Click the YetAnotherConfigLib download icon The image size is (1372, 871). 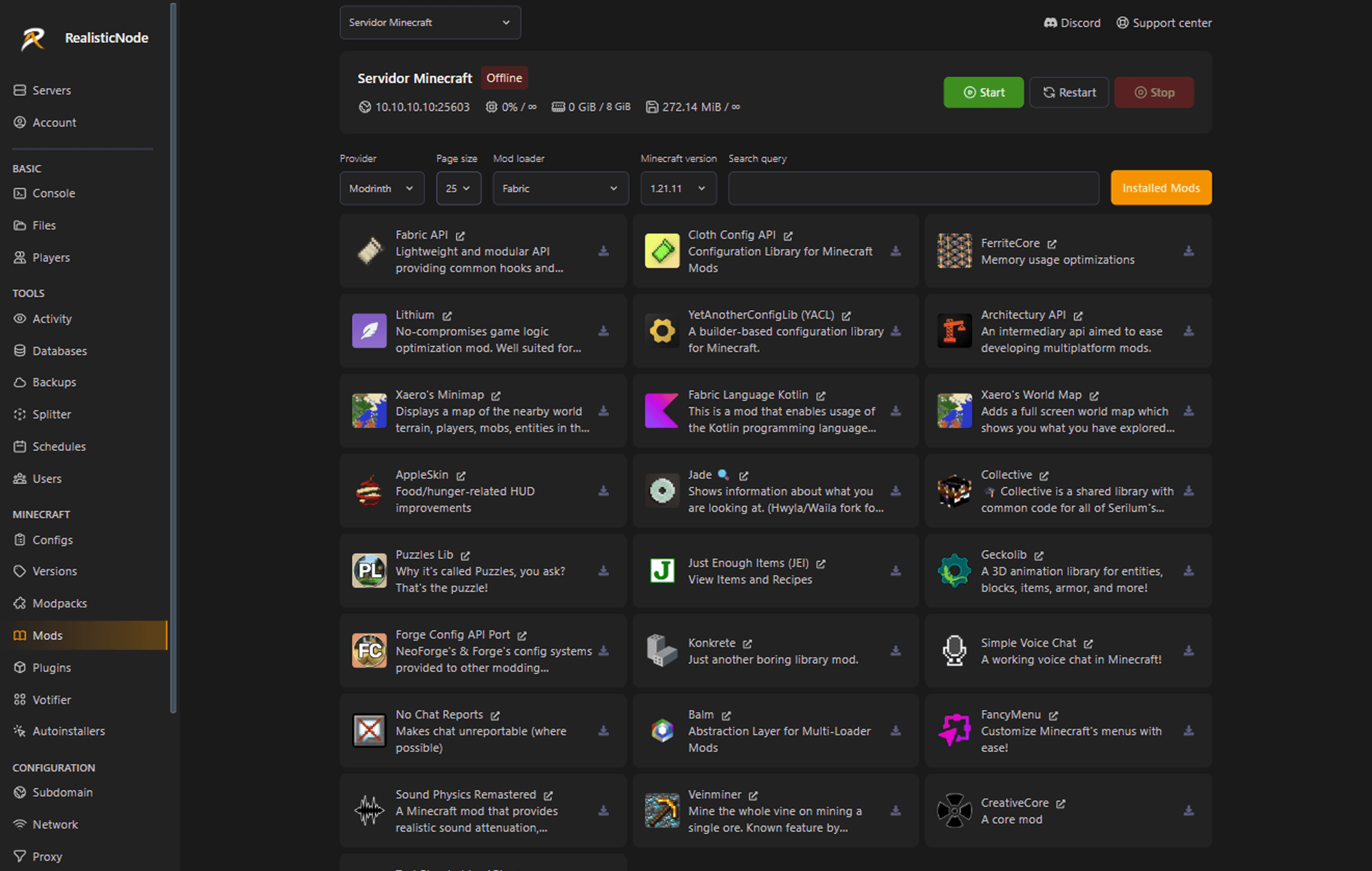[896, 331]
